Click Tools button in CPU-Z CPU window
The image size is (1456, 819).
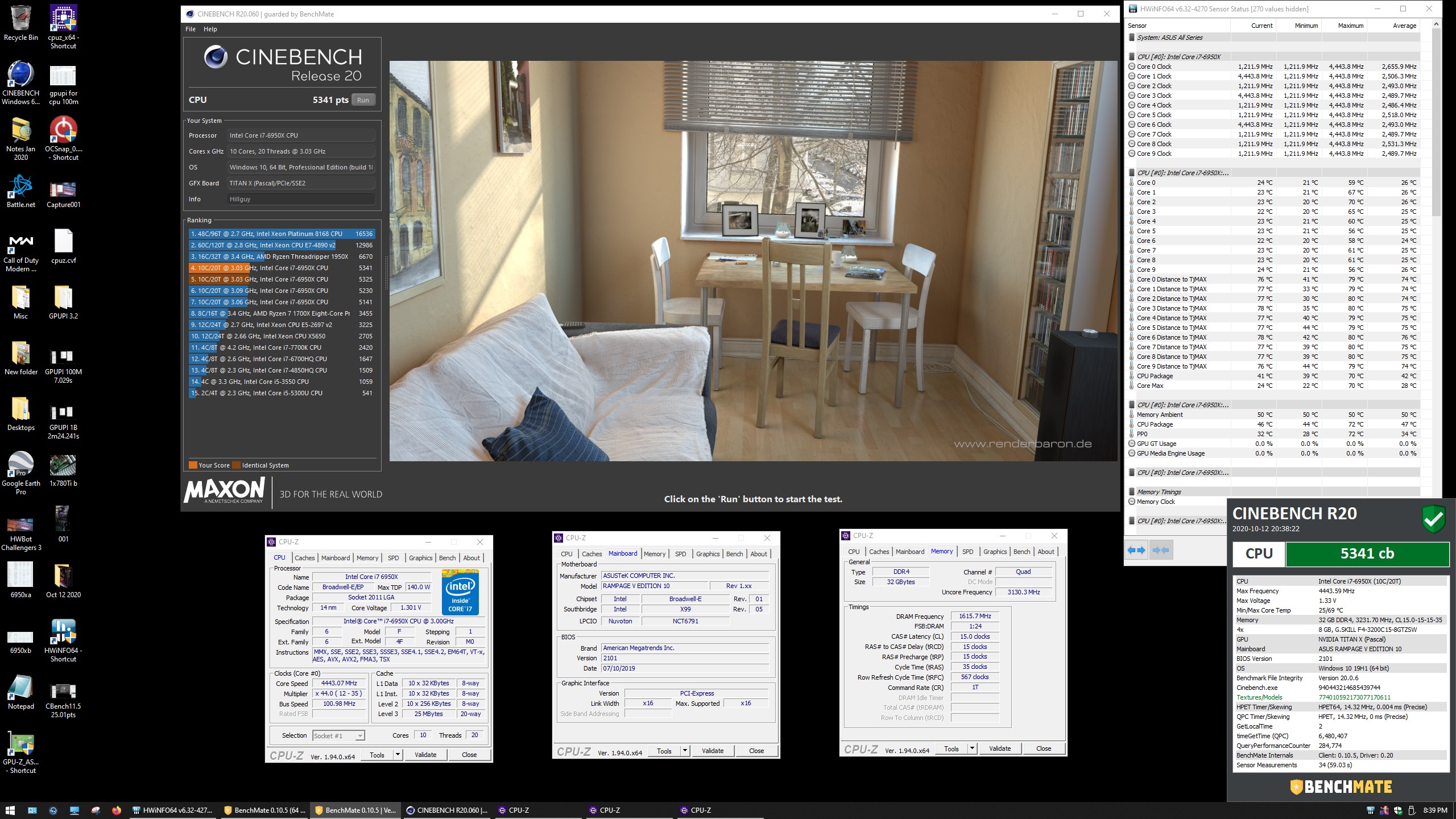[378, 755]
